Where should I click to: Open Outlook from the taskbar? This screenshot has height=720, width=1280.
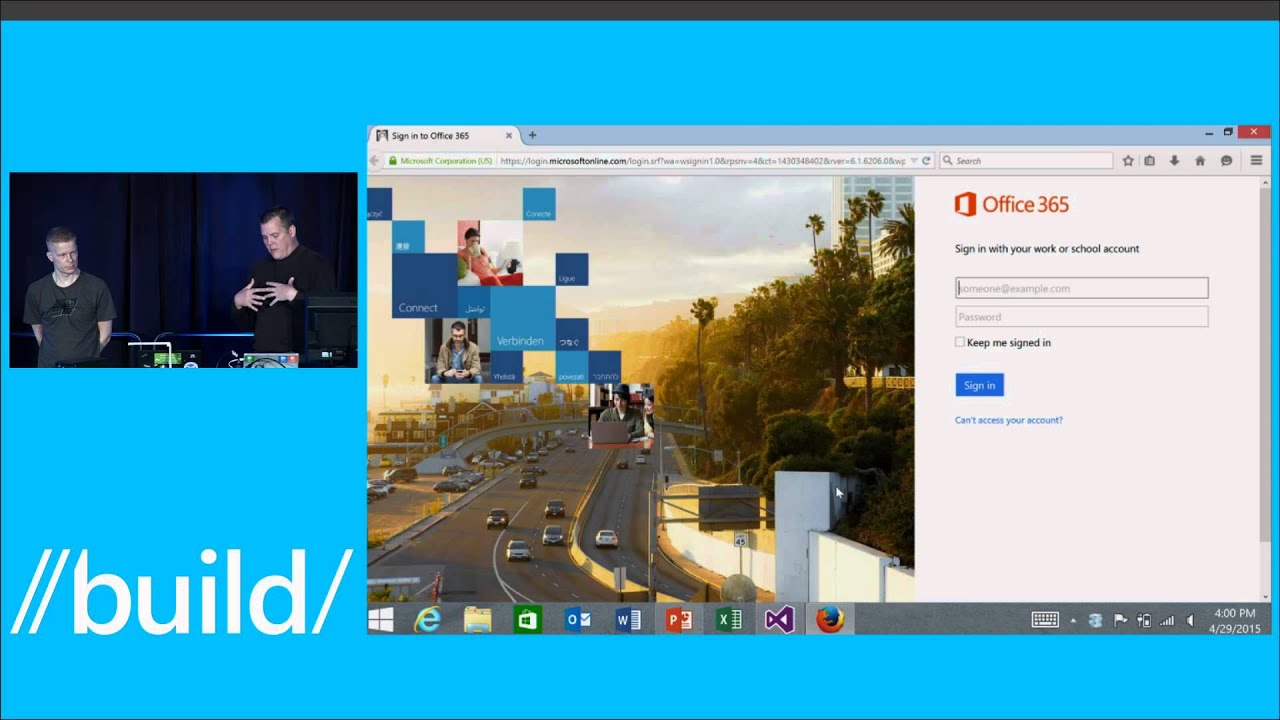click(x=578, y=620)
